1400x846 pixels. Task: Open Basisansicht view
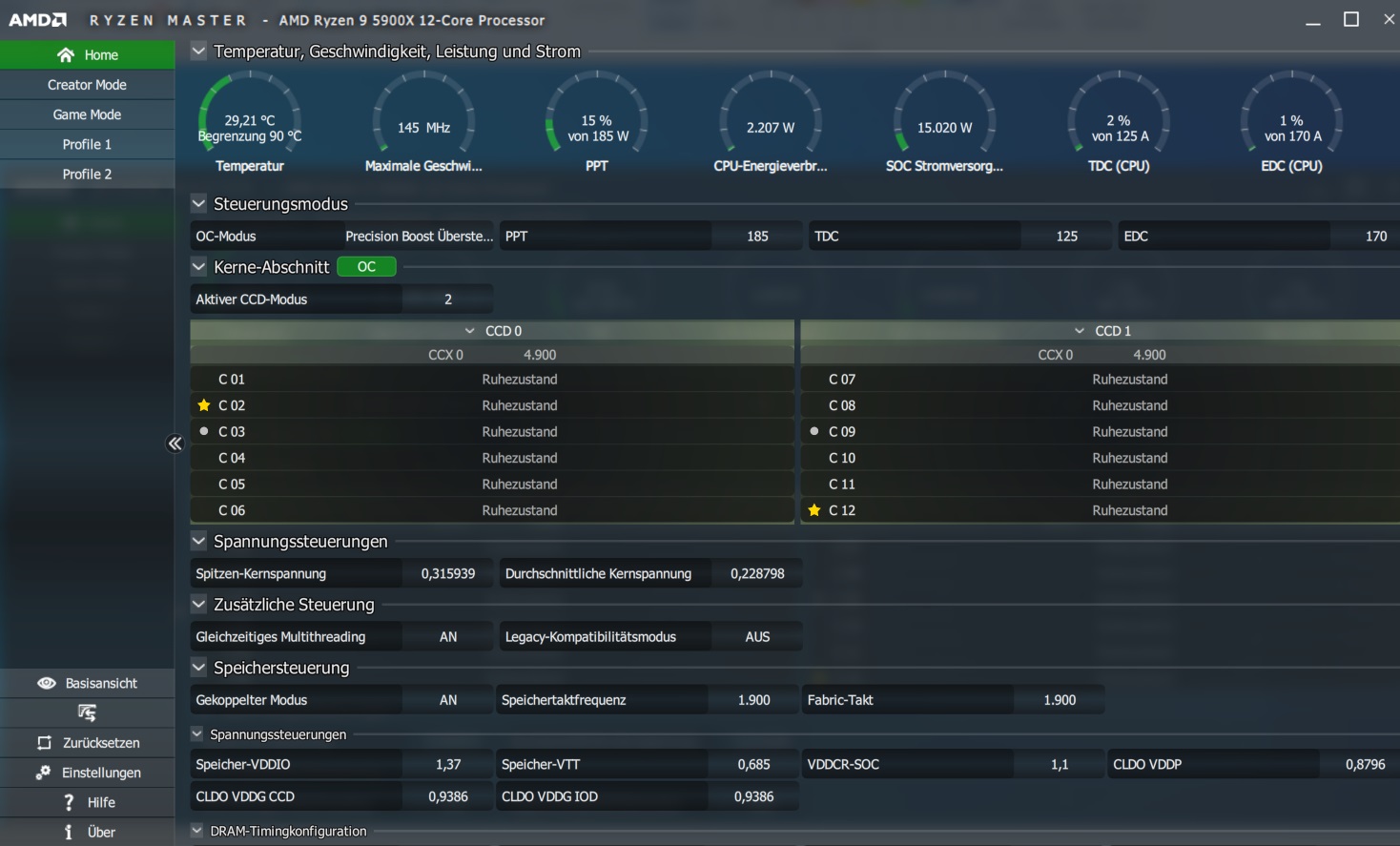[x=87, y=683]
